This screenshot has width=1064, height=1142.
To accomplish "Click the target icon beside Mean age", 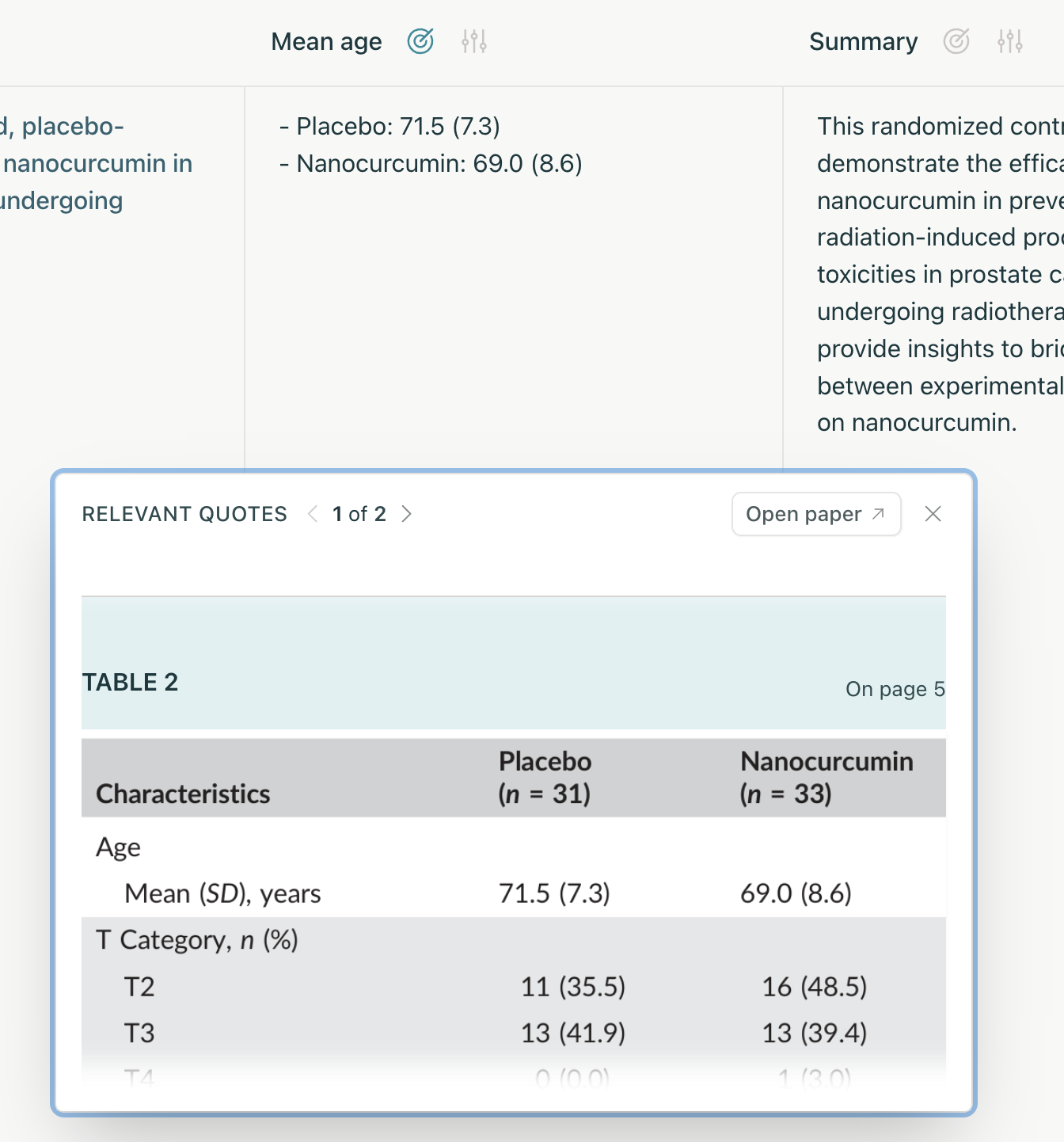I will coord(420,41).
